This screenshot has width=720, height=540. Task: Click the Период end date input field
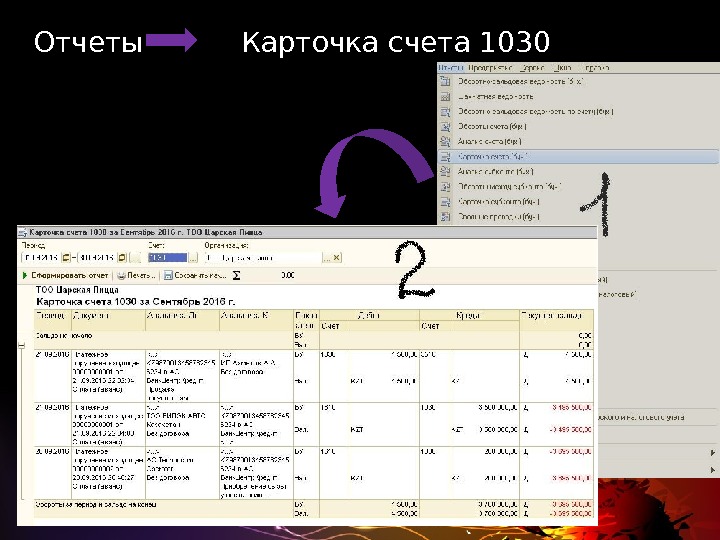(97, 258)
